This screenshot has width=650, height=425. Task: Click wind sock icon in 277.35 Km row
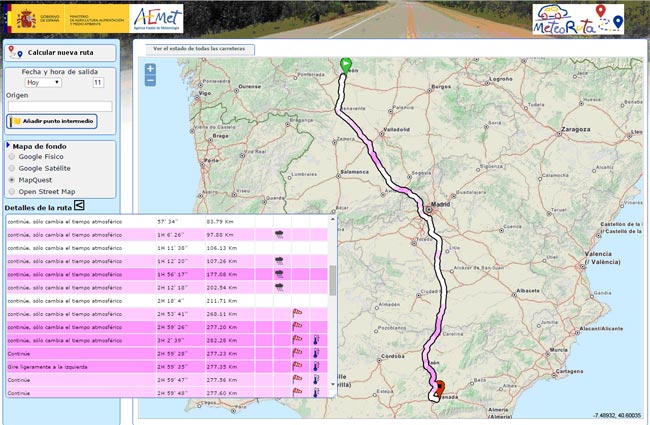click(297, 367)
